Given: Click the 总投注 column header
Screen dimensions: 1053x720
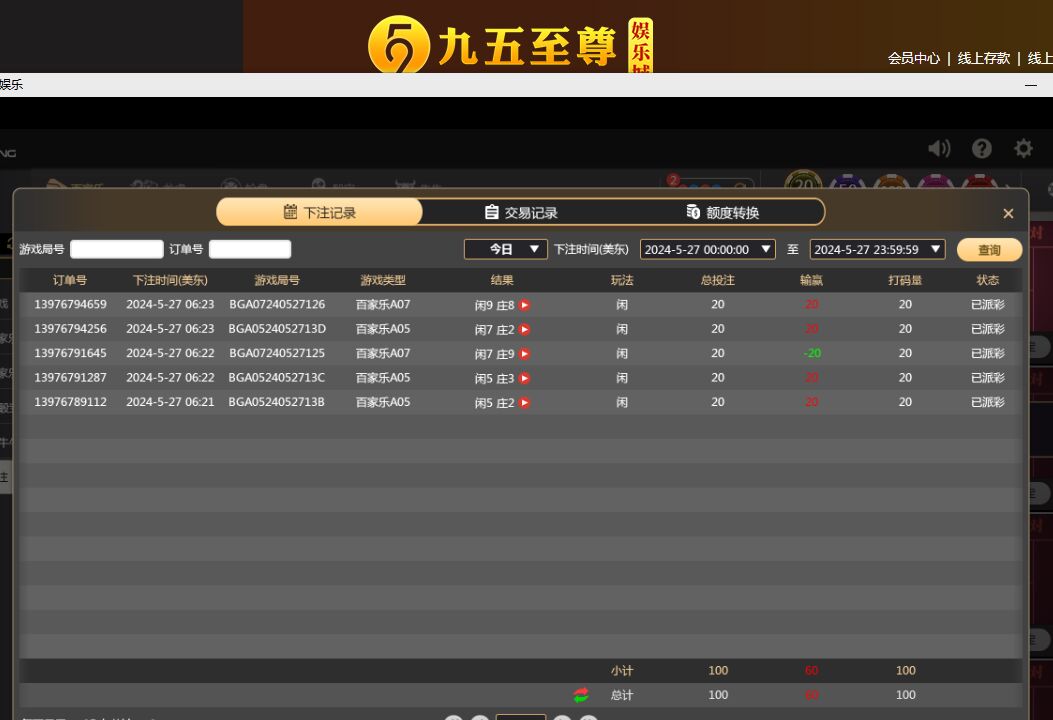Looking at the screenshot, I should pyautogui.click(x=718, y=280).
